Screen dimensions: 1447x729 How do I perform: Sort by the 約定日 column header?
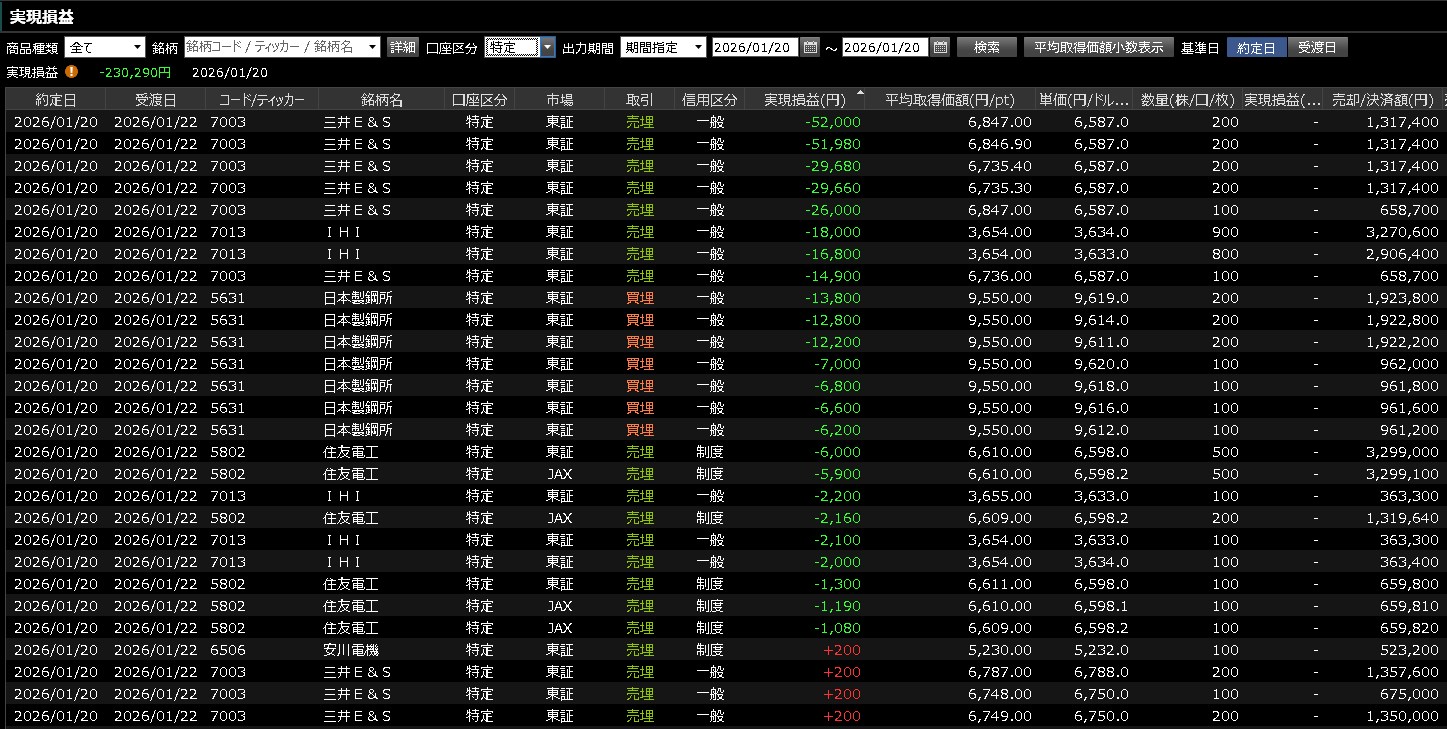click(x=55, y=99)
